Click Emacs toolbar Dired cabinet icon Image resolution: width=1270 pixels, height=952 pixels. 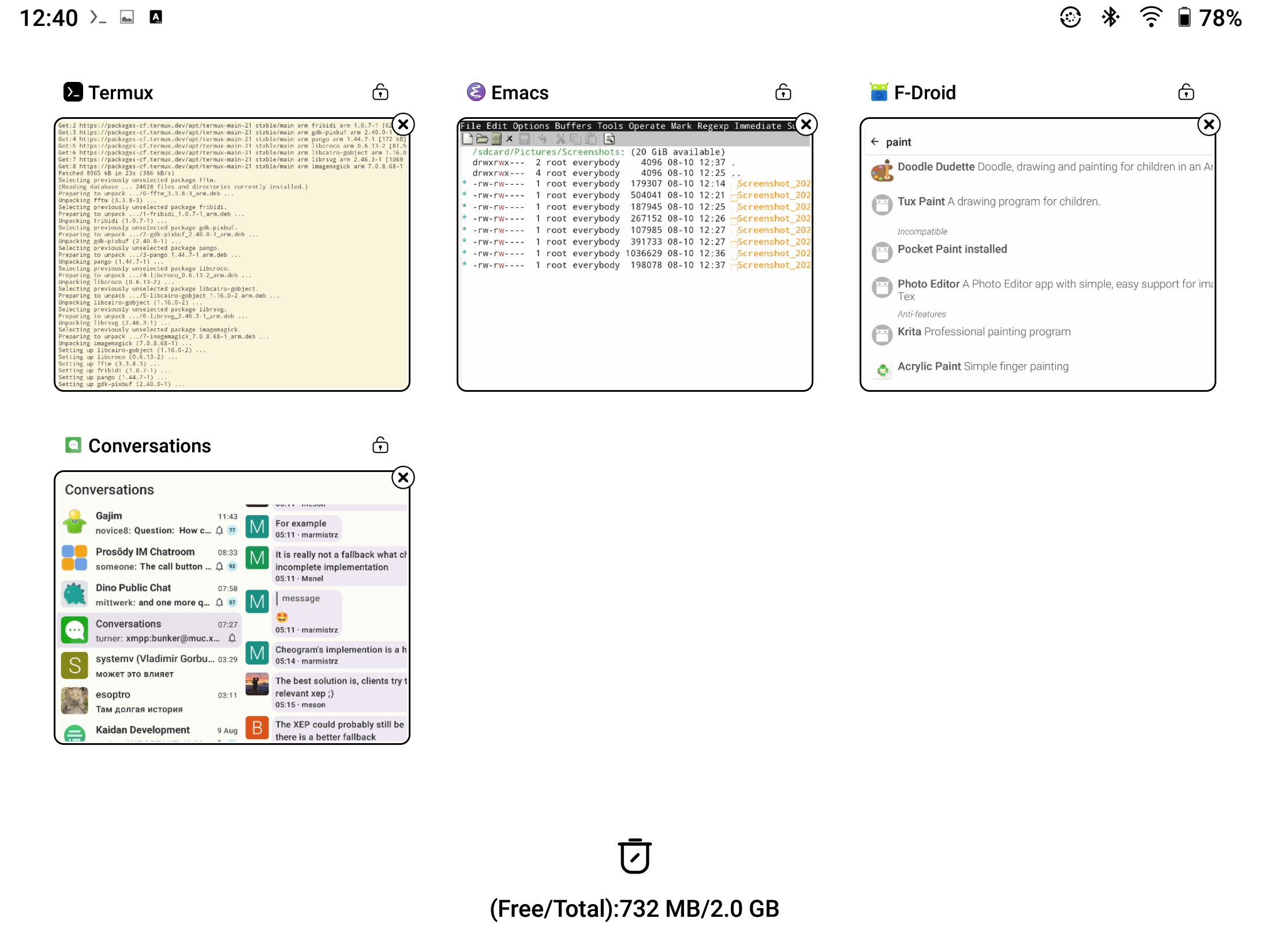pos(496,138)
